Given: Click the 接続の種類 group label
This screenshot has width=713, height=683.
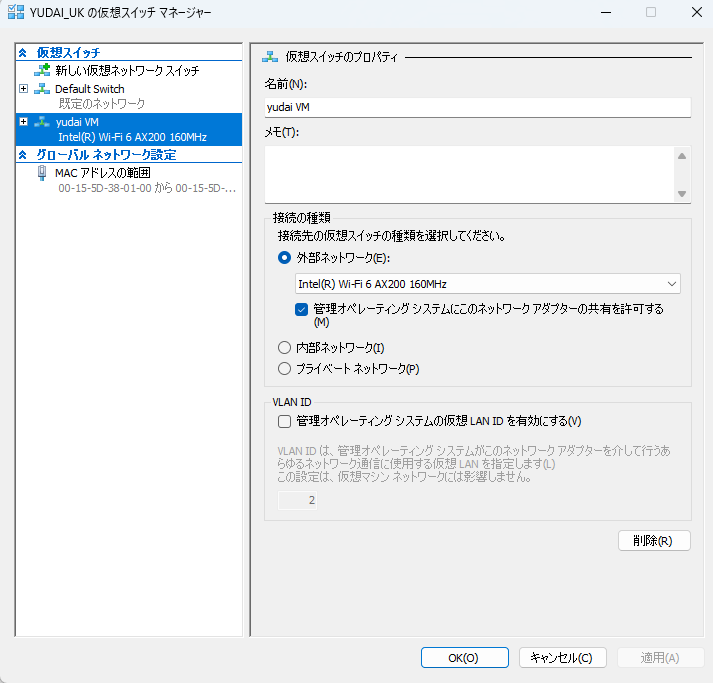Looking at the screenshot, I should [x=301, y=218].
